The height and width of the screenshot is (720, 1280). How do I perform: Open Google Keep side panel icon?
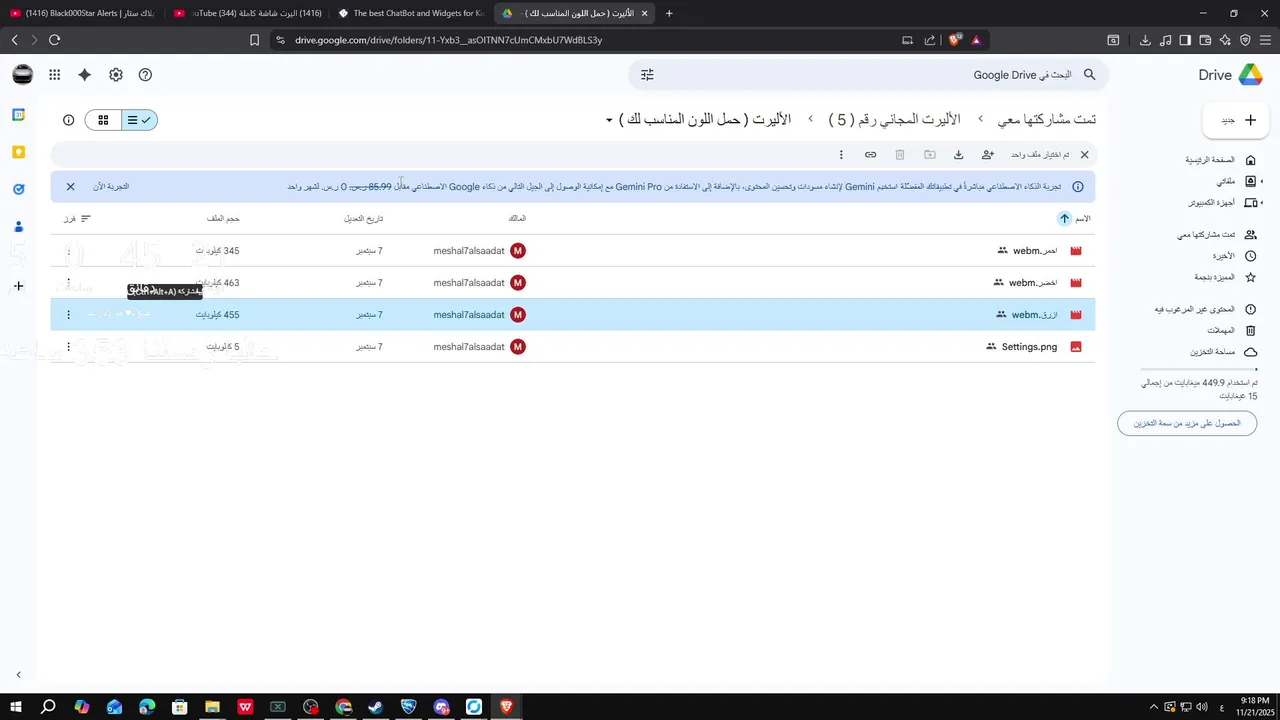[x=18, y=152]
